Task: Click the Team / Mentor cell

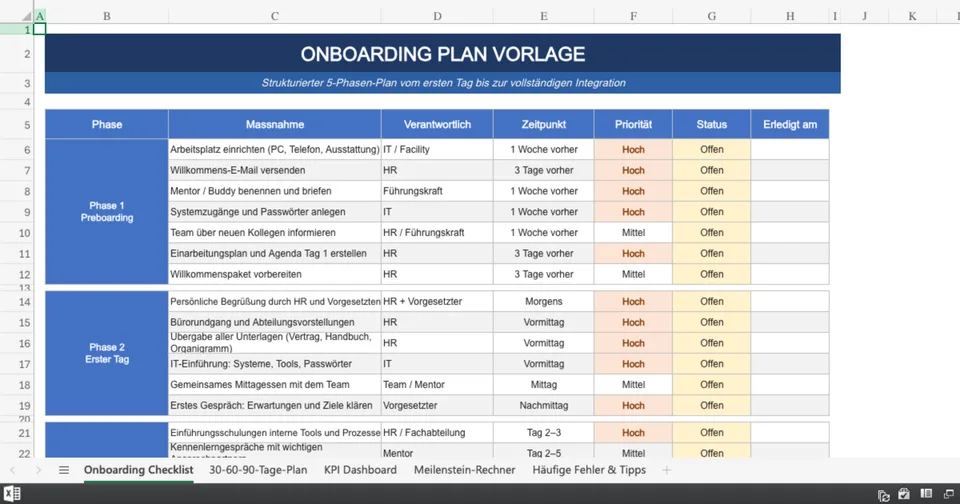Action: [x=437, y=385]
